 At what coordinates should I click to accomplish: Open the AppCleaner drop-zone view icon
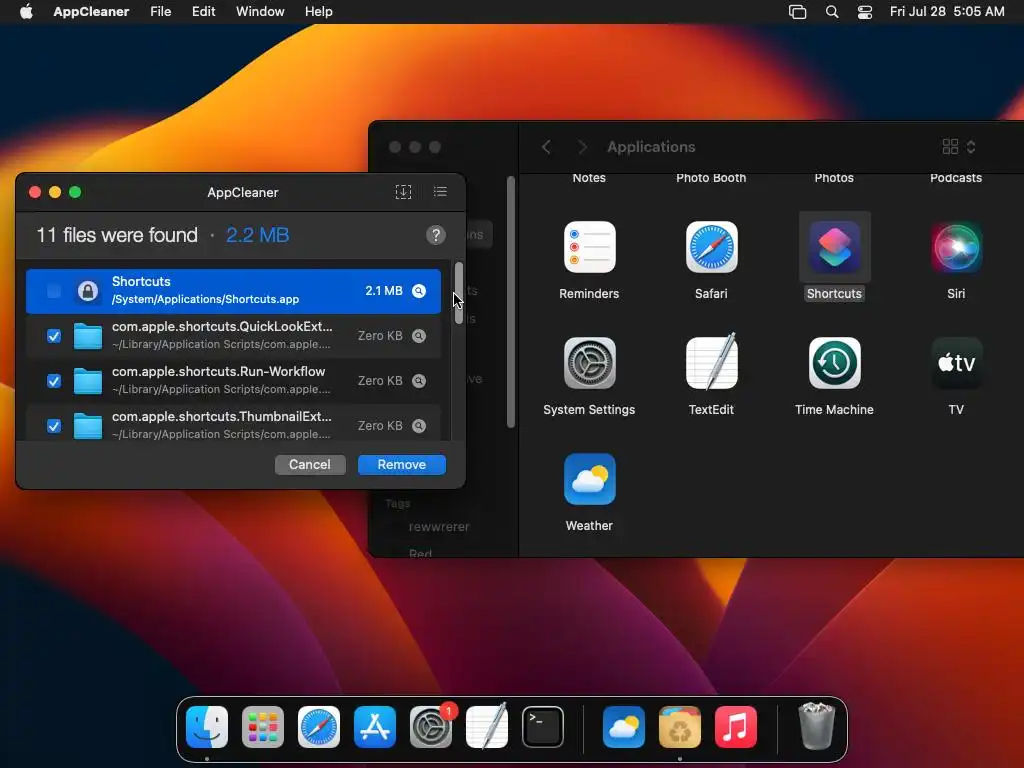coord(403,192)
